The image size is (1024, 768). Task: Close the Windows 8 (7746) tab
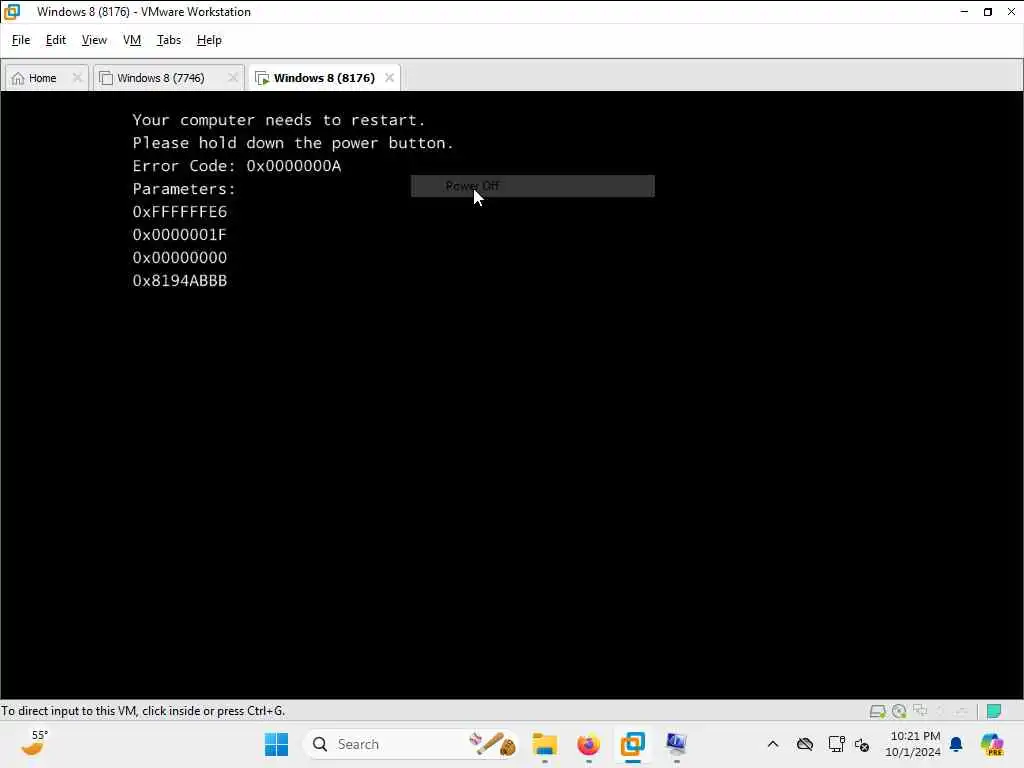pyautogui.click(x=232, y=78)
